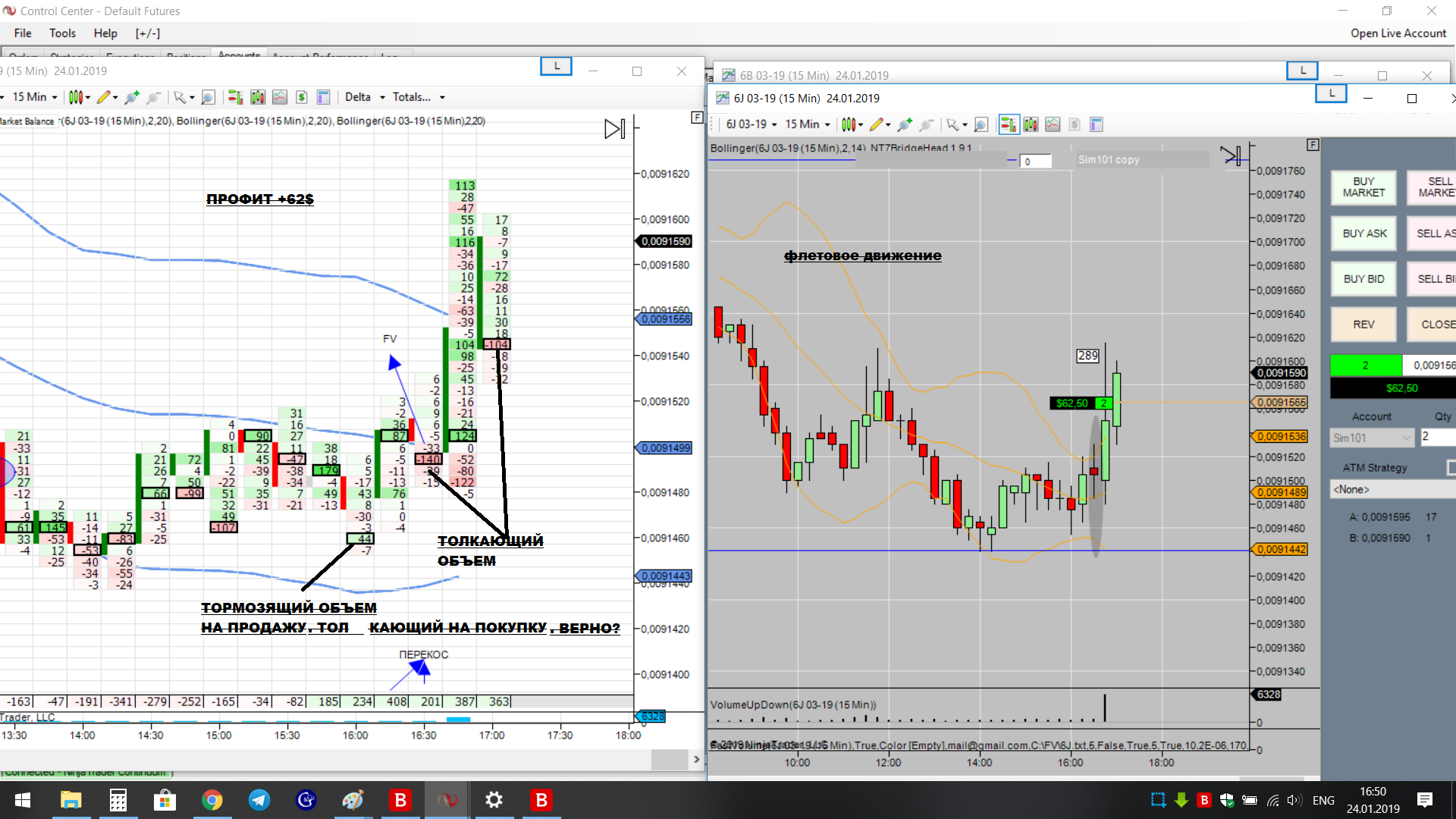Viewport: 1456px width, 819px height.
Task: Toggle the L link button on the 6J chart window
Action: 1331,93
